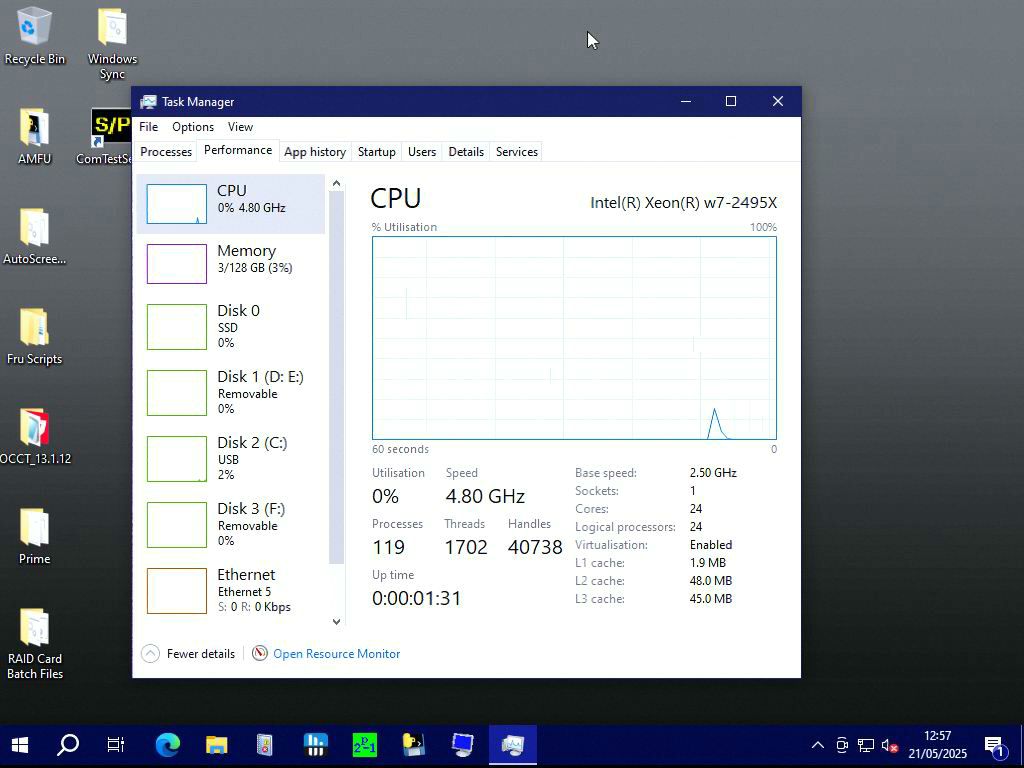Select Memory in the performance sidebar
The height and width of the screenshot is (768, 1024).
231,263
